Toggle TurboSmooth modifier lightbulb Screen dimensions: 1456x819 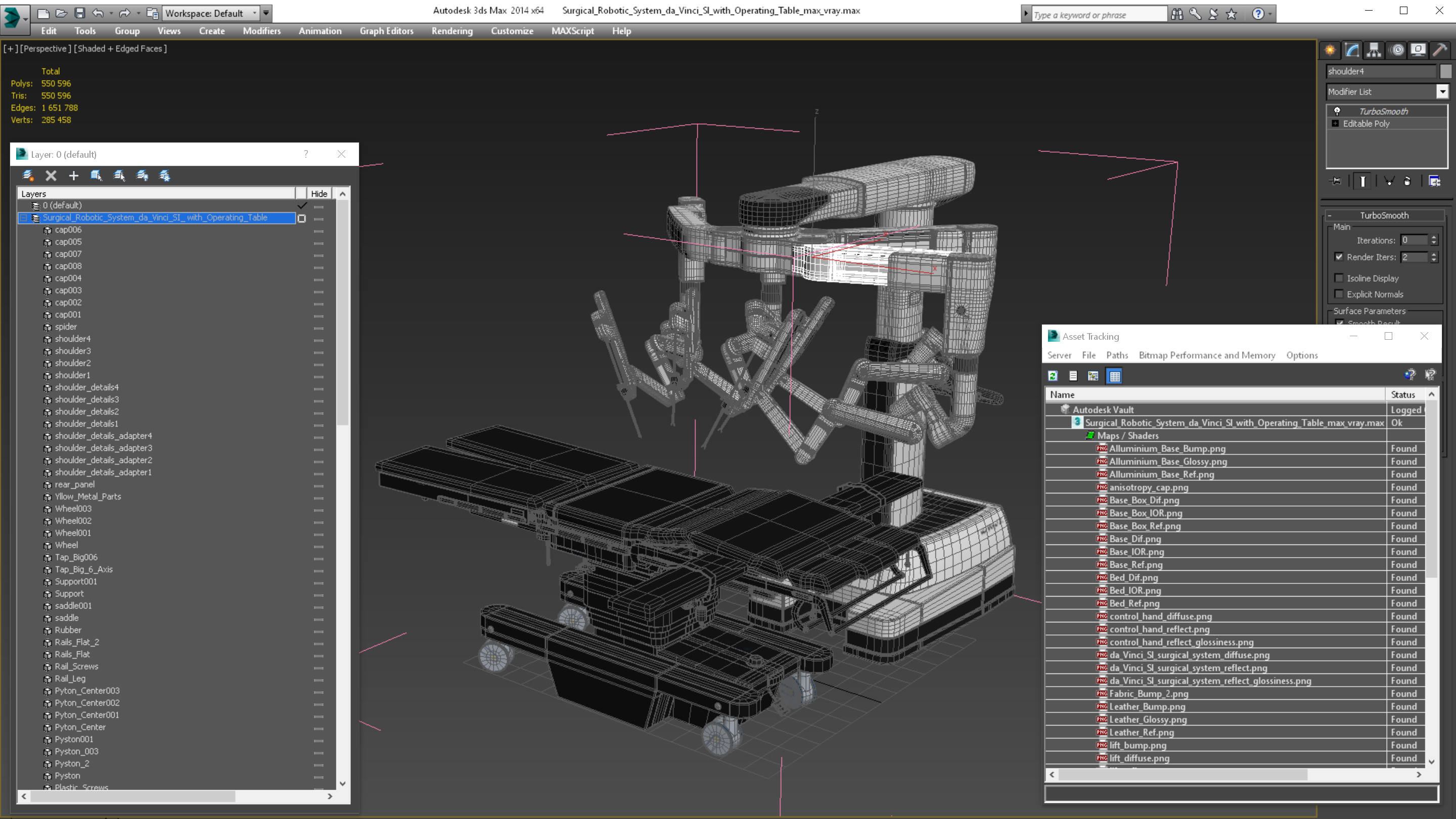pyautogui.click(x=1337, y=111)
